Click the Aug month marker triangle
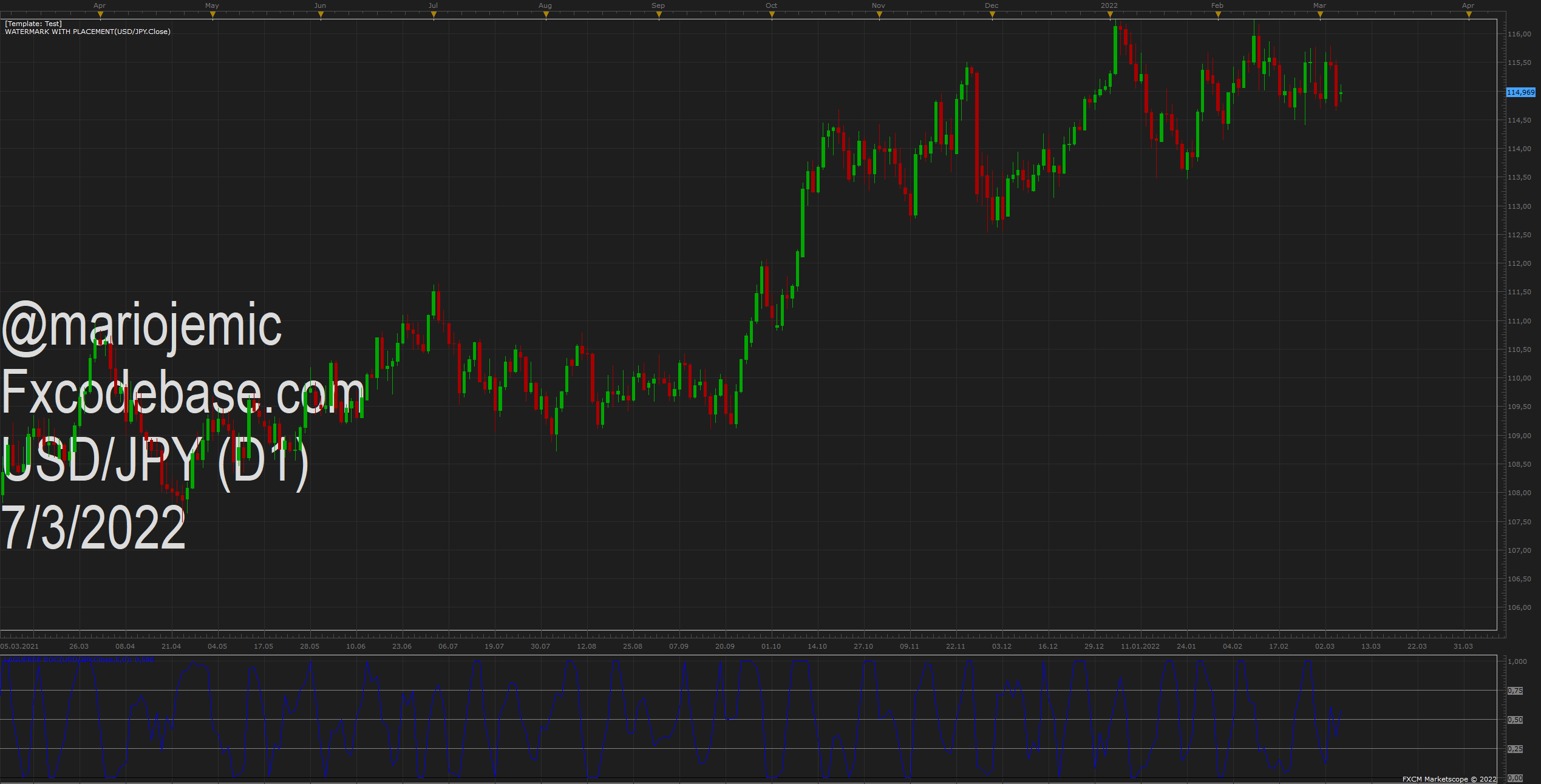Viewport: 1541px width, 784px height. point(546,15)
